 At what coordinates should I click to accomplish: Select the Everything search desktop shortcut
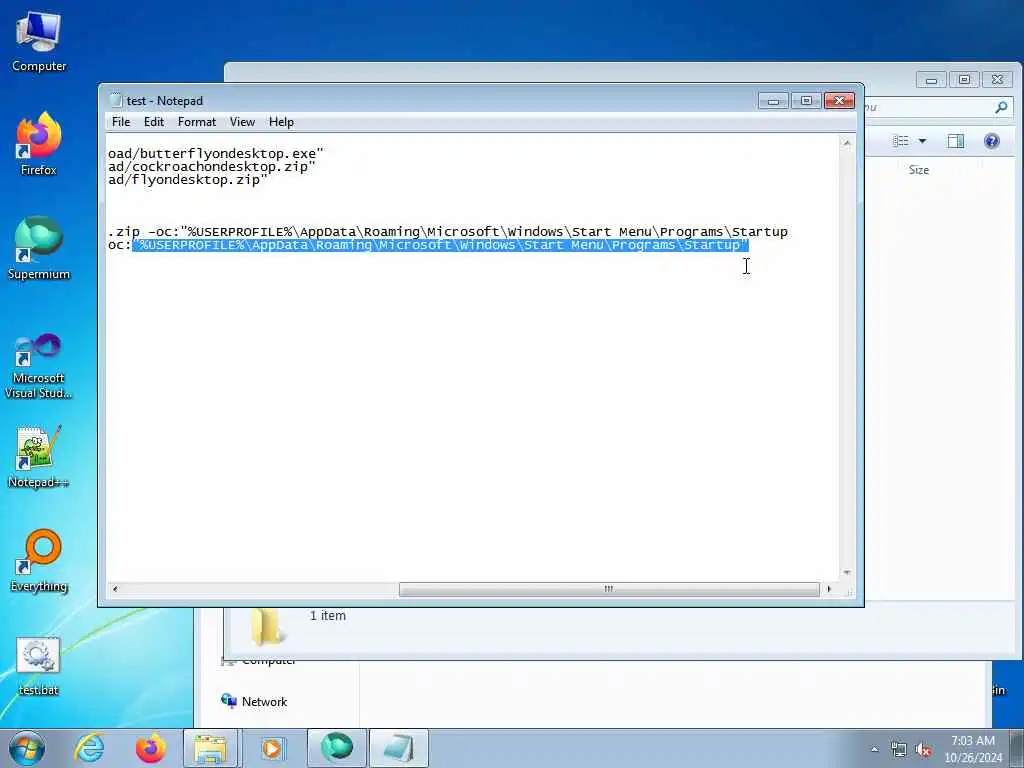(39, 560)
